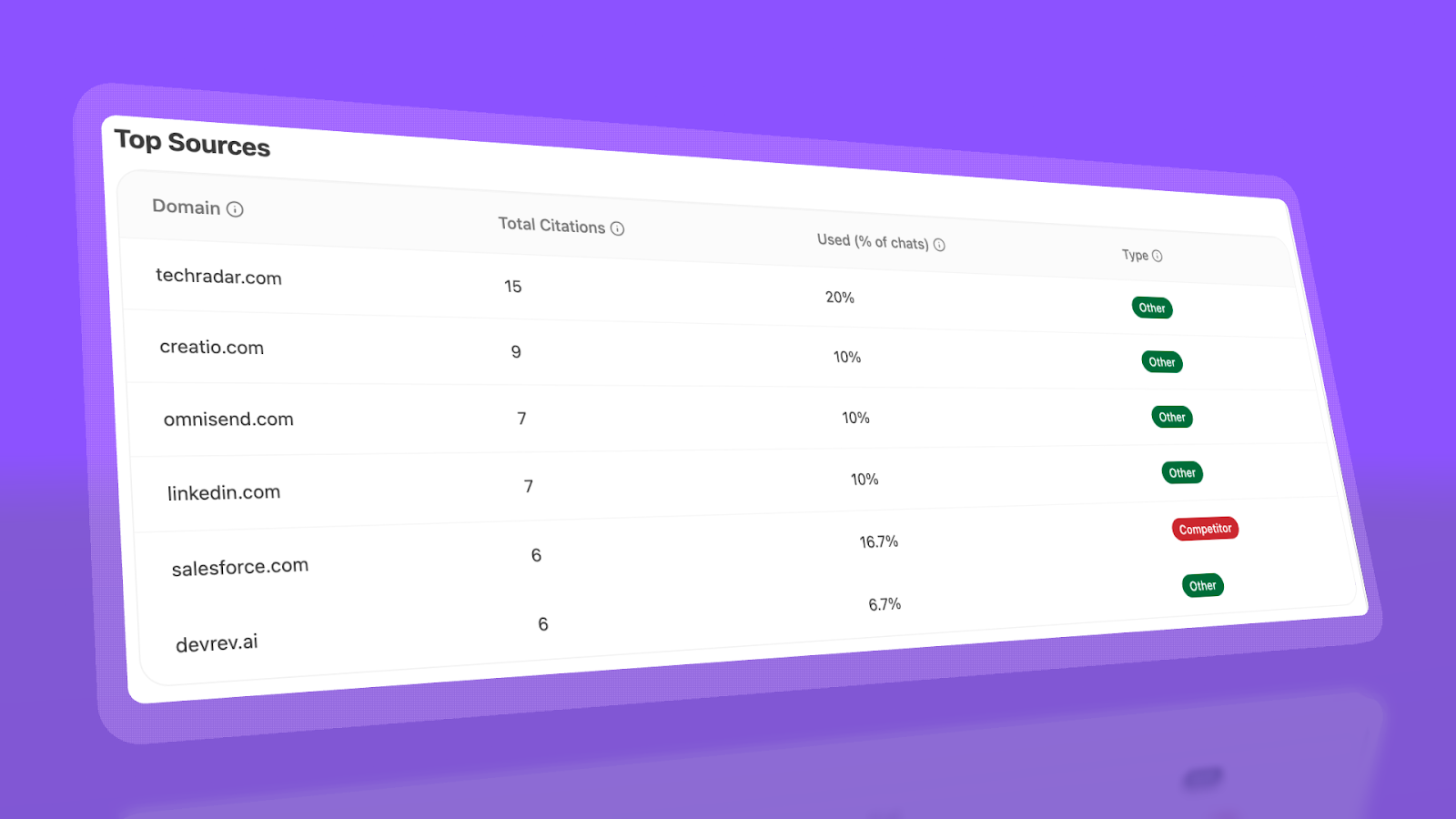Sort by the Domain column header
1456x819 pixels.
(x=186, y=207)
